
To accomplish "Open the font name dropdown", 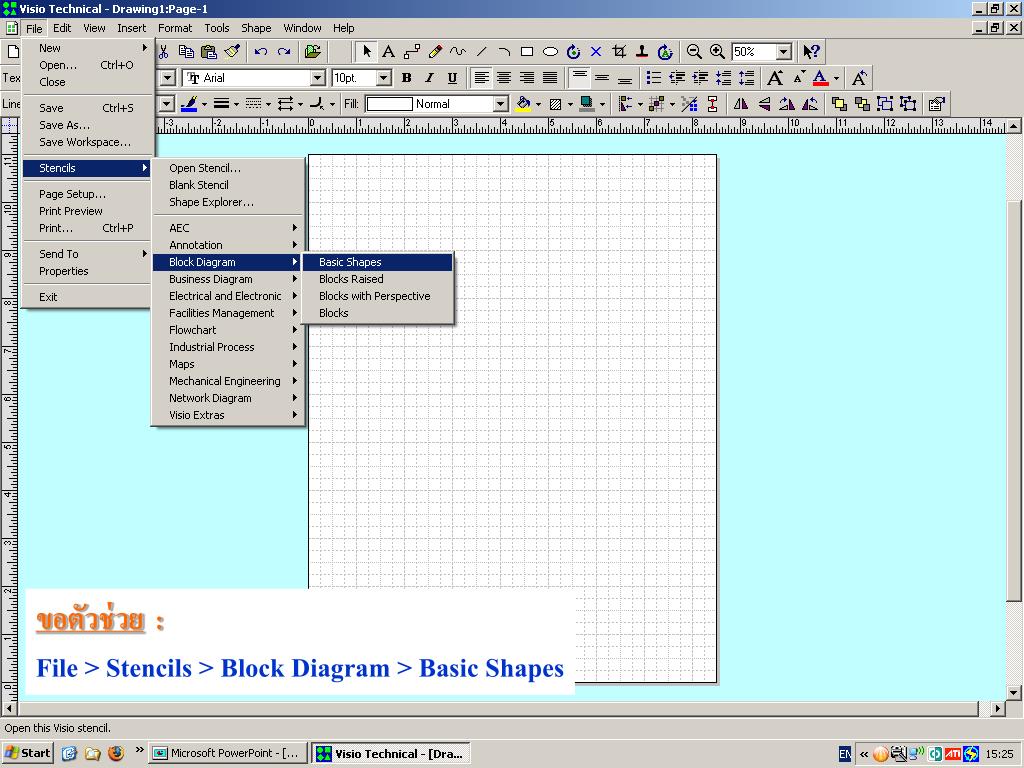I will (x=318, y=78).
